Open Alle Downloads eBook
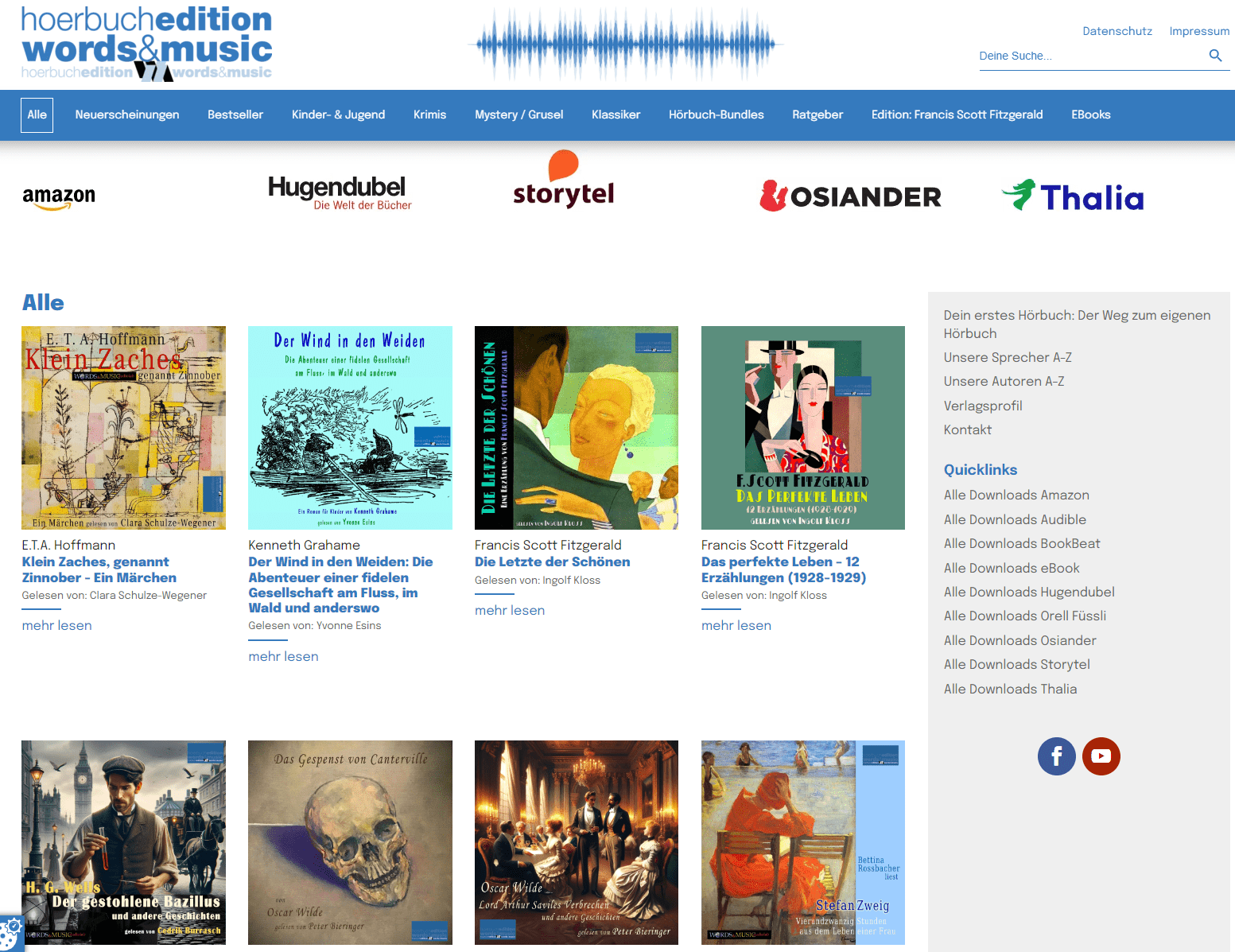 click(1012, 568)
